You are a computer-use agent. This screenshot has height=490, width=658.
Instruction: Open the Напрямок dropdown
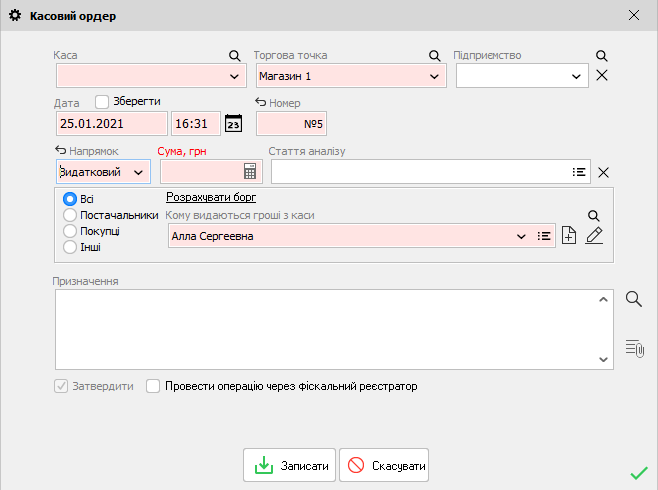click(138, 172)
